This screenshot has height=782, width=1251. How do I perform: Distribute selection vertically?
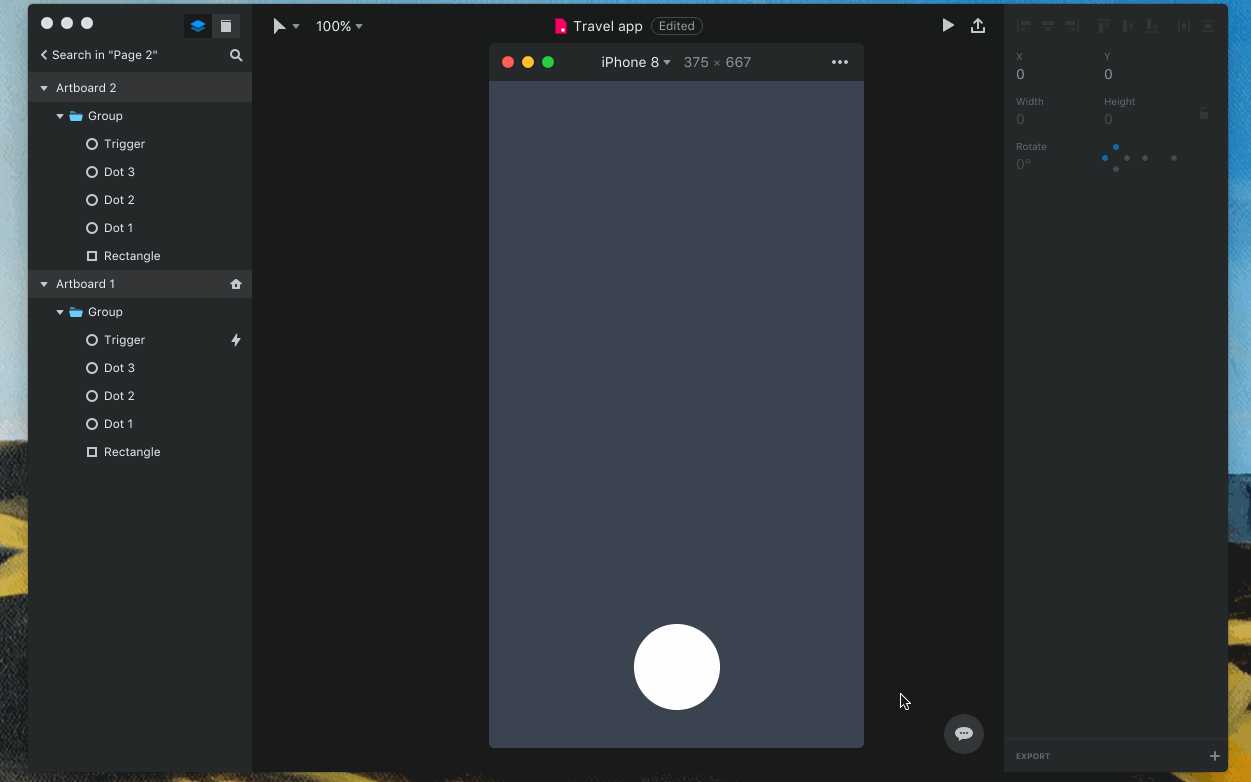pyautogui.click(x=1208, y=26)
